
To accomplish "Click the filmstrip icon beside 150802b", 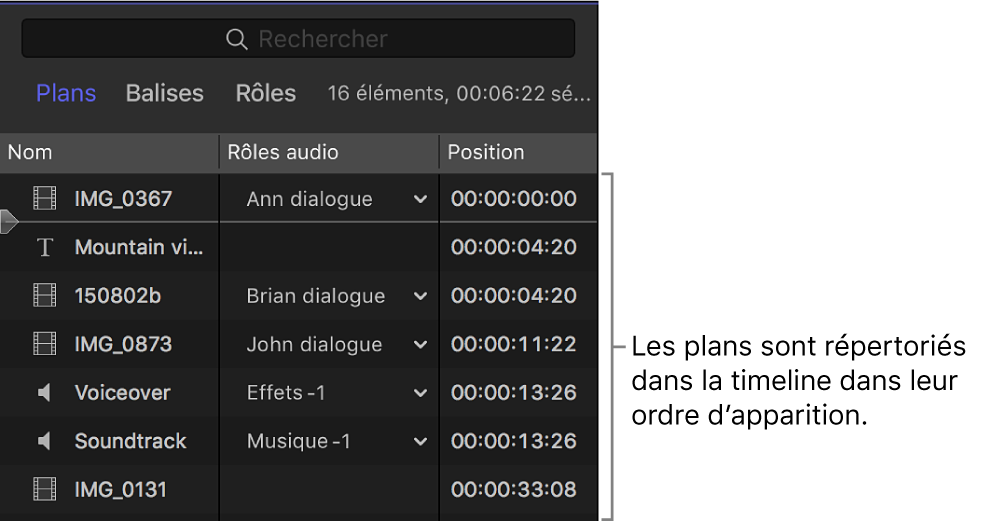I will (44, 296).
